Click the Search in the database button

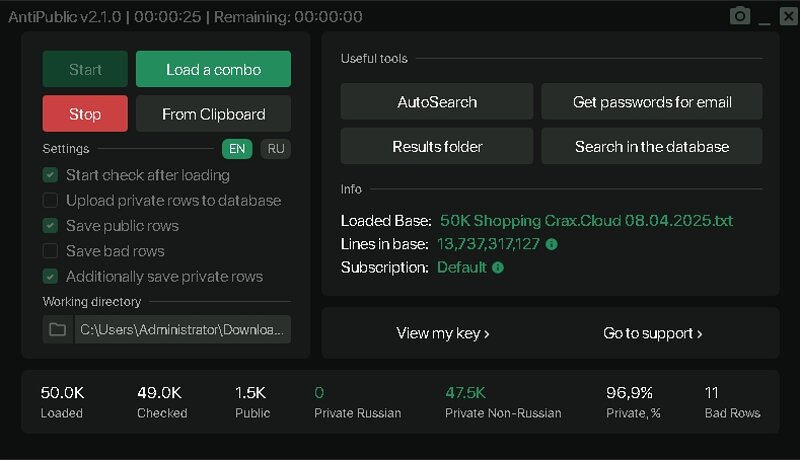[x=652, y=146]
